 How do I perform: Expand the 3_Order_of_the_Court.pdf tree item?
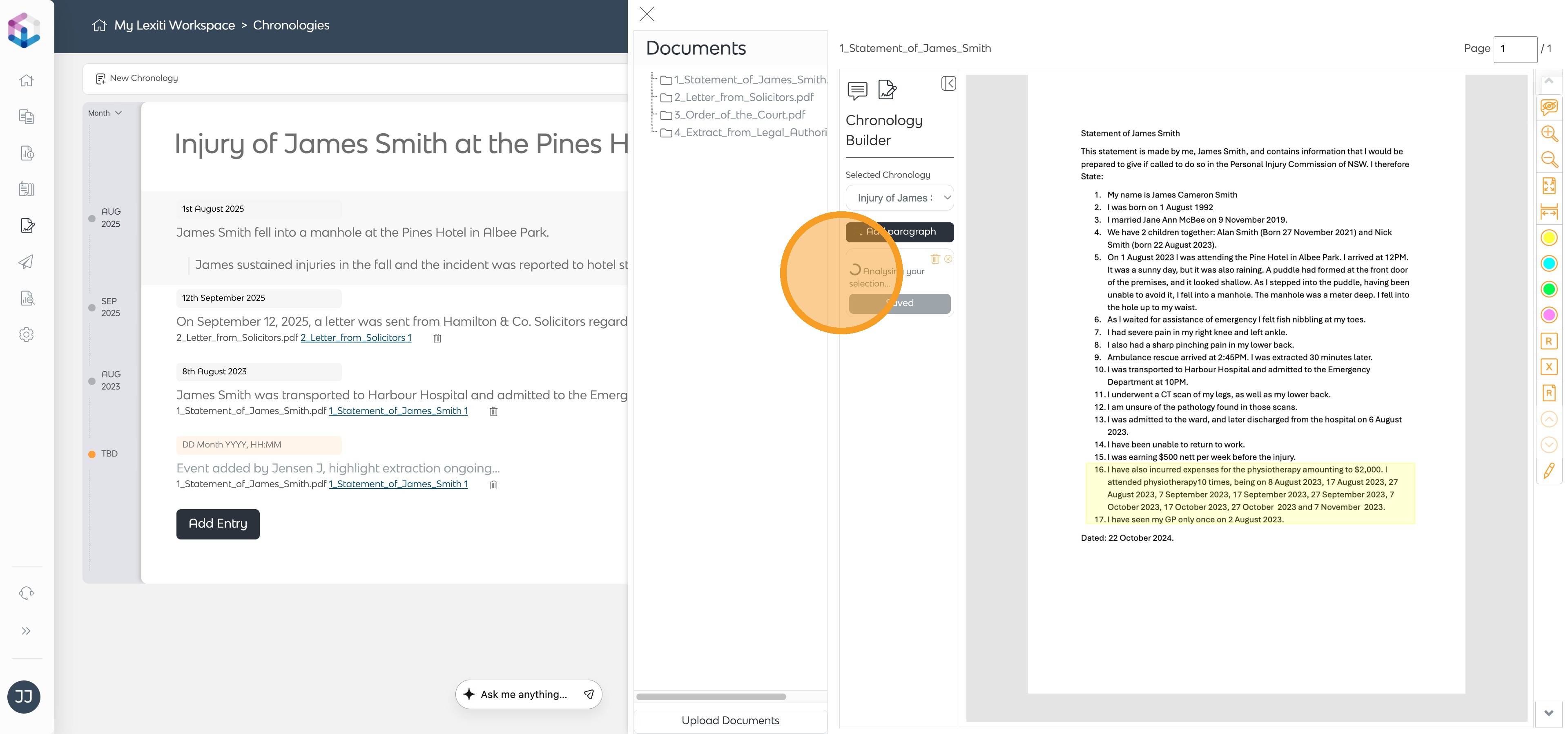tap(738, 115)
